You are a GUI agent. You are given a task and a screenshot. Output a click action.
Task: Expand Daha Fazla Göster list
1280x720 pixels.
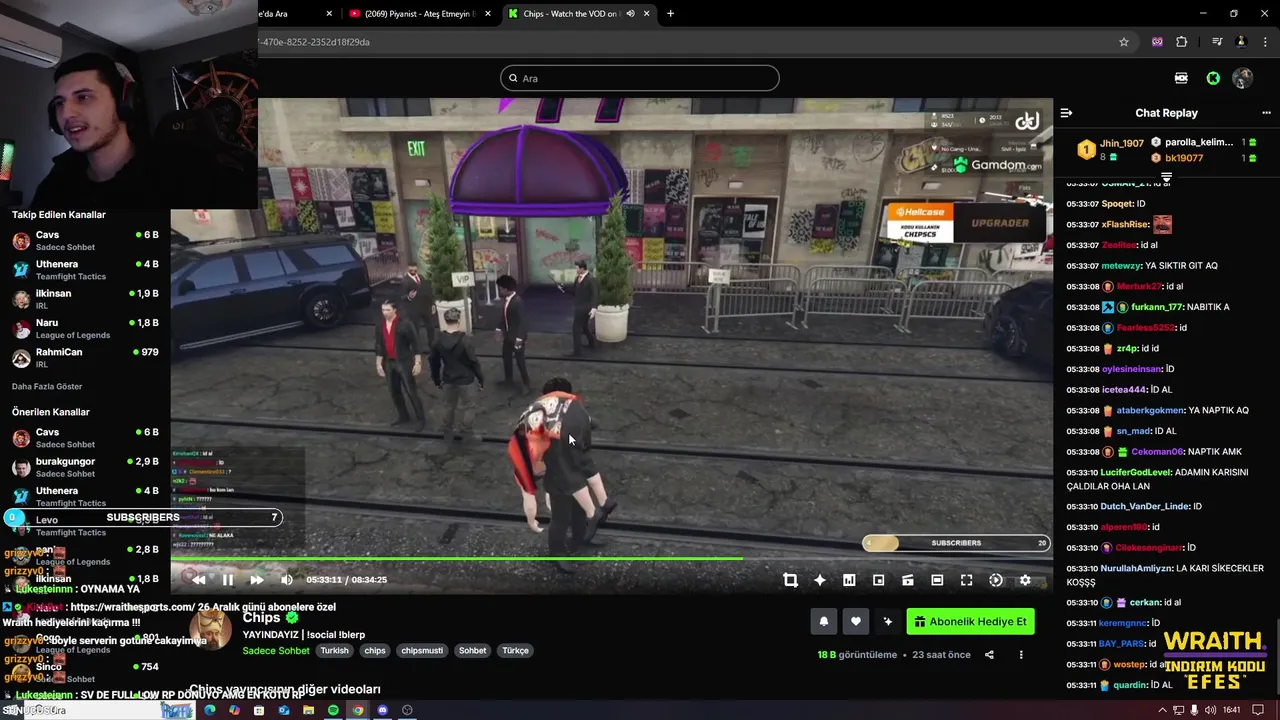47,386
